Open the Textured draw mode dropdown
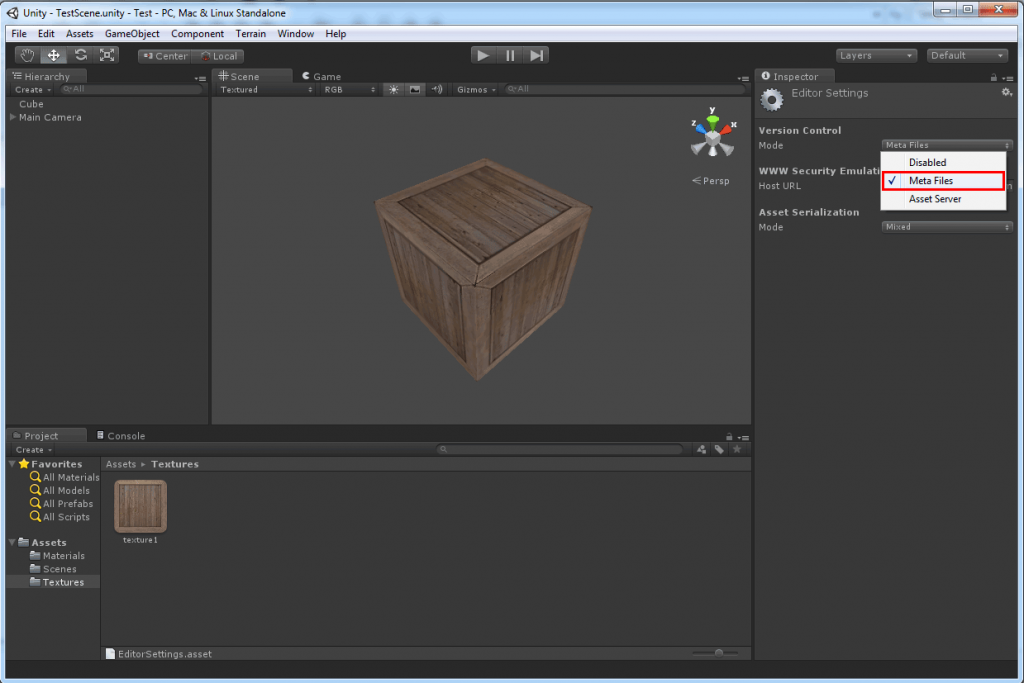1024x683 pixels. pyautogui.click(x=266, y=89)
